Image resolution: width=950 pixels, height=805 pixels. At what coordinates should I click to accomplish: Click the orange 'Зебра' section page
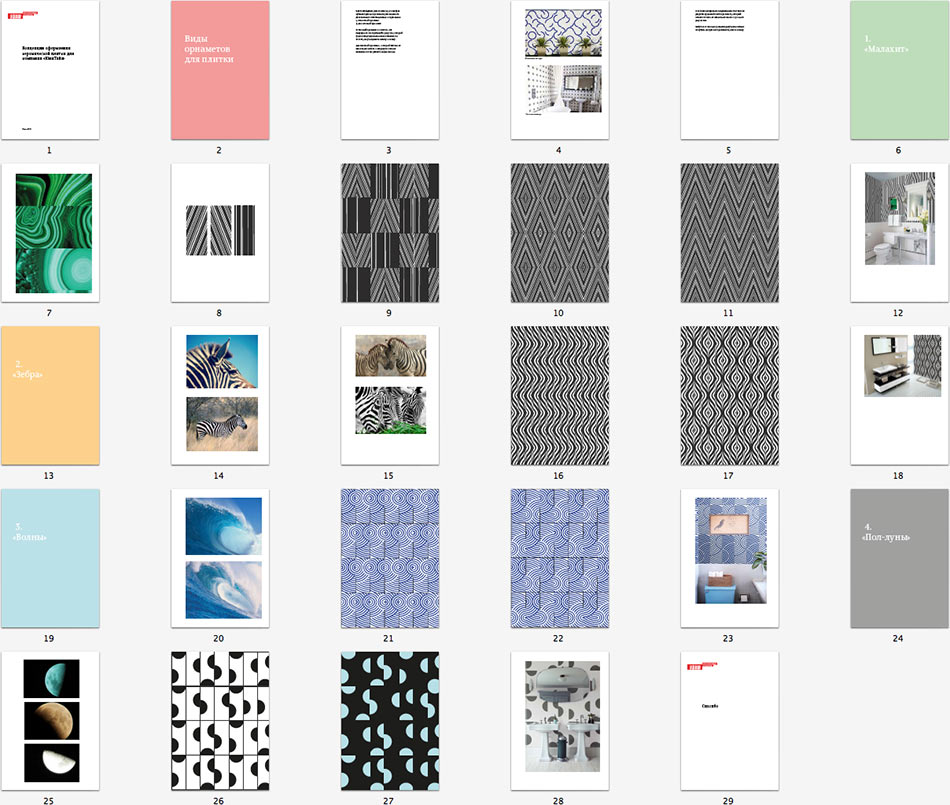tap(49, 395)
